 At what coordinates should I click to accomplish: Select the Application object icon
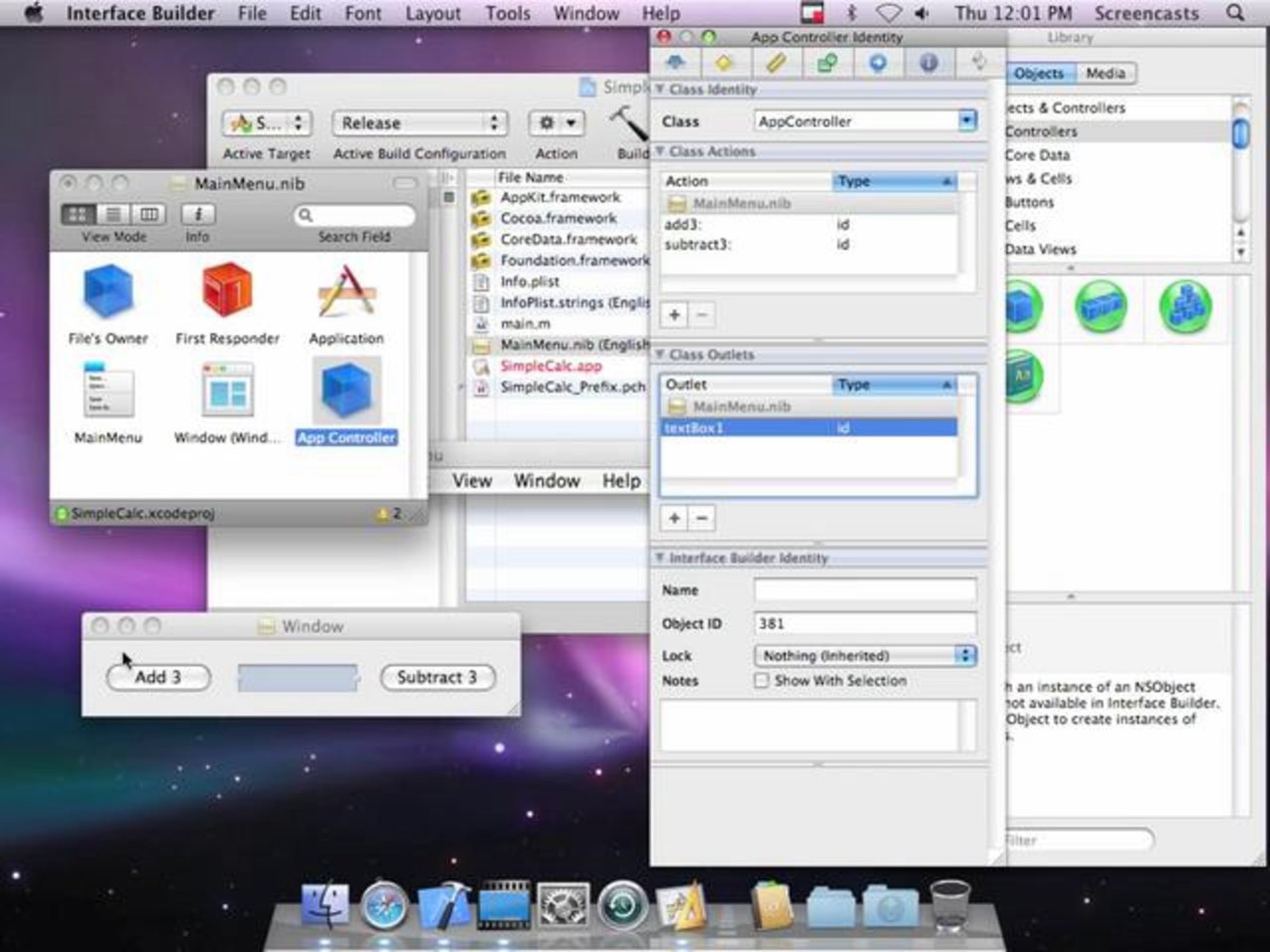pyautogui.click(x=346, y=290)
